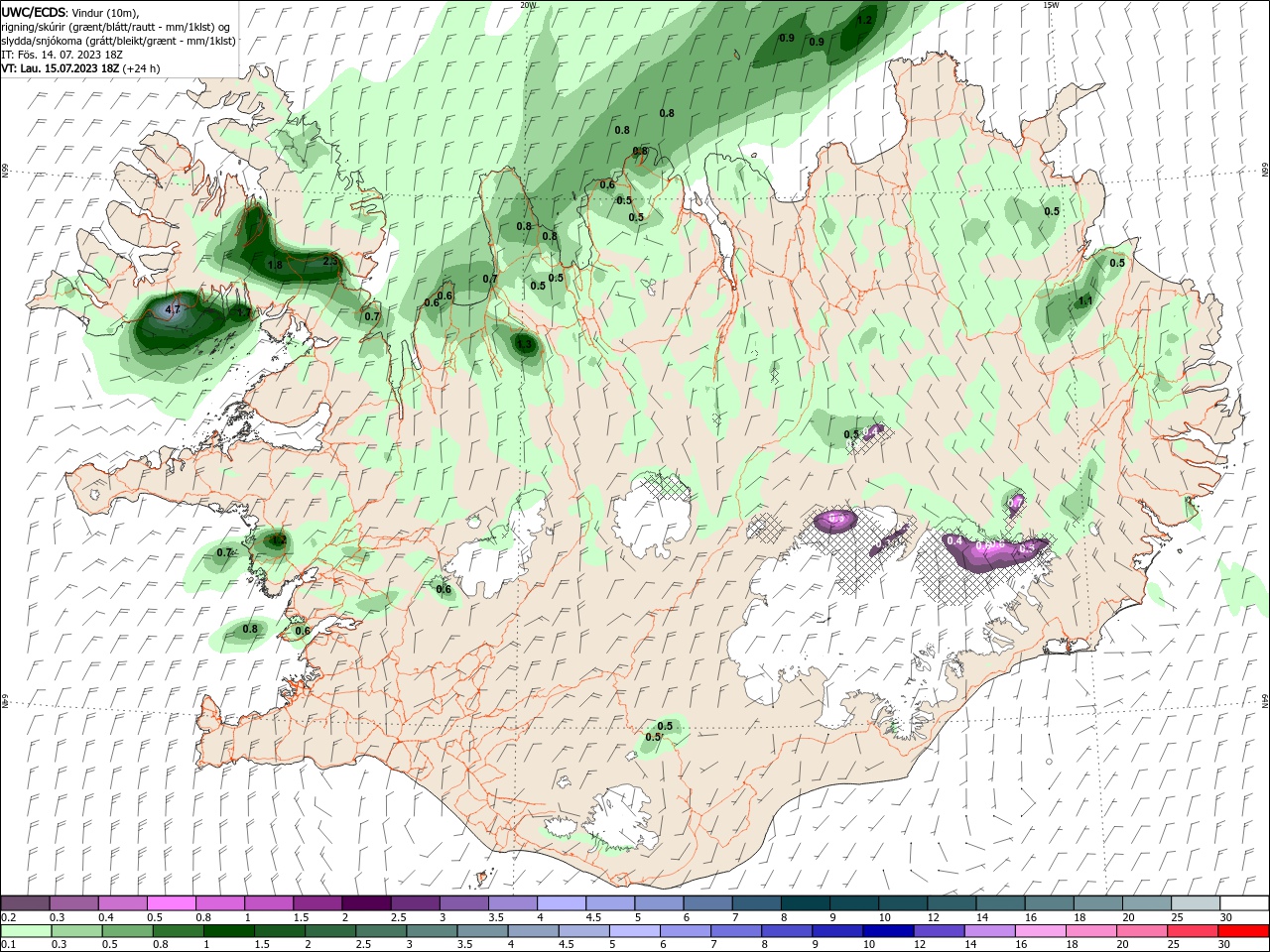The image size is (1270, 952).
Task: Select the red legend swatch labeled 30
Action: tap(1243, 931)
